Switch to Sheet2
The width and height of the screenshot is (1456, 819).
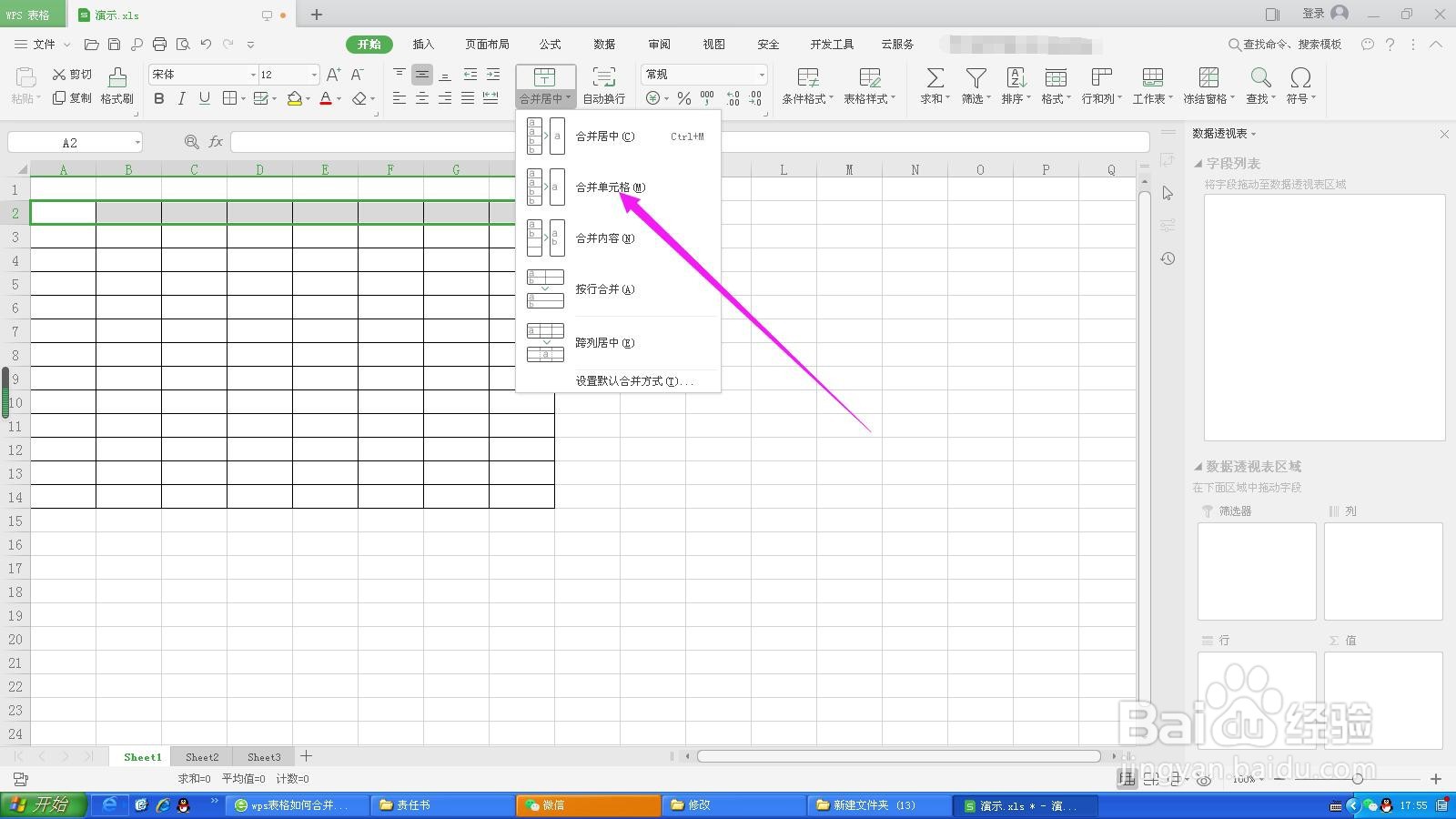[201, 756]
